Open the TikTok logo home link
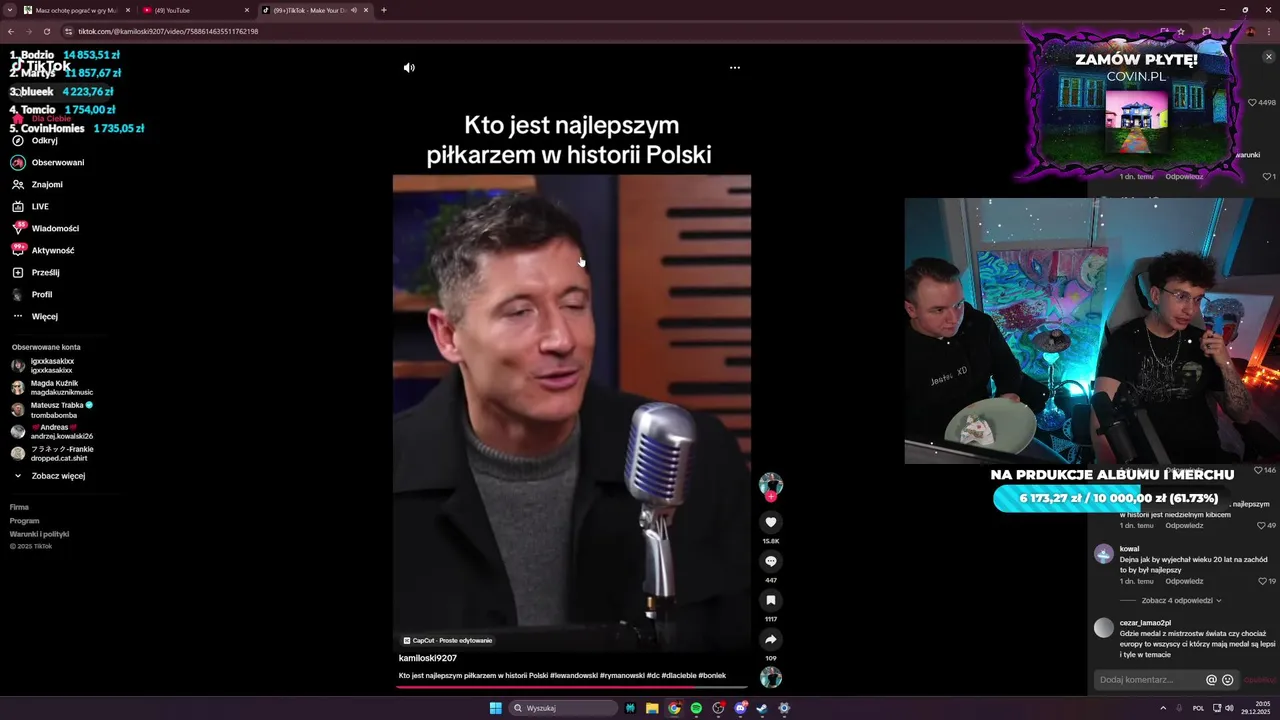 point(40,66)
